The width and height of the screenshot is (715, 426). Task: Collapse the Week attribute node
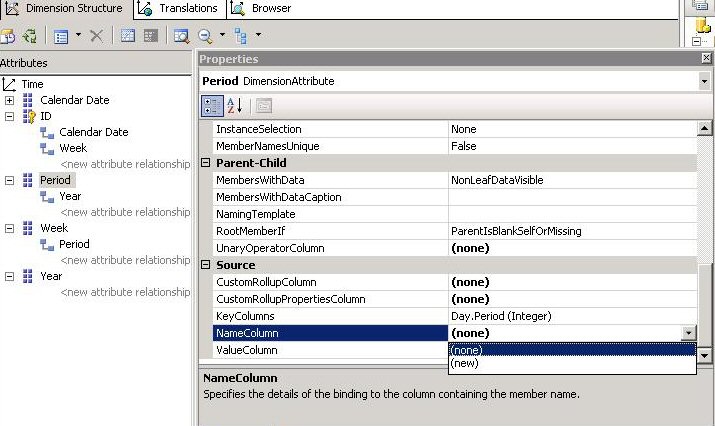pyautogui.click(x=9, y=229)
